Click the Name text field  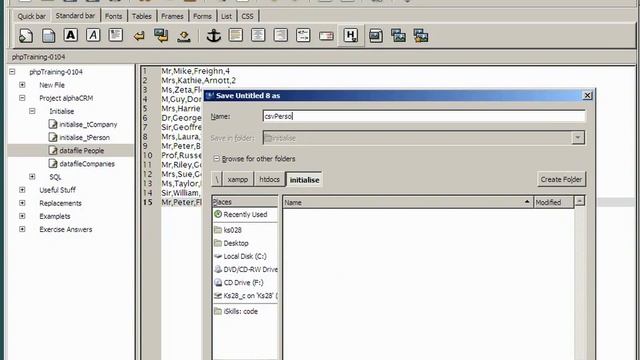(x=424, y=116)
